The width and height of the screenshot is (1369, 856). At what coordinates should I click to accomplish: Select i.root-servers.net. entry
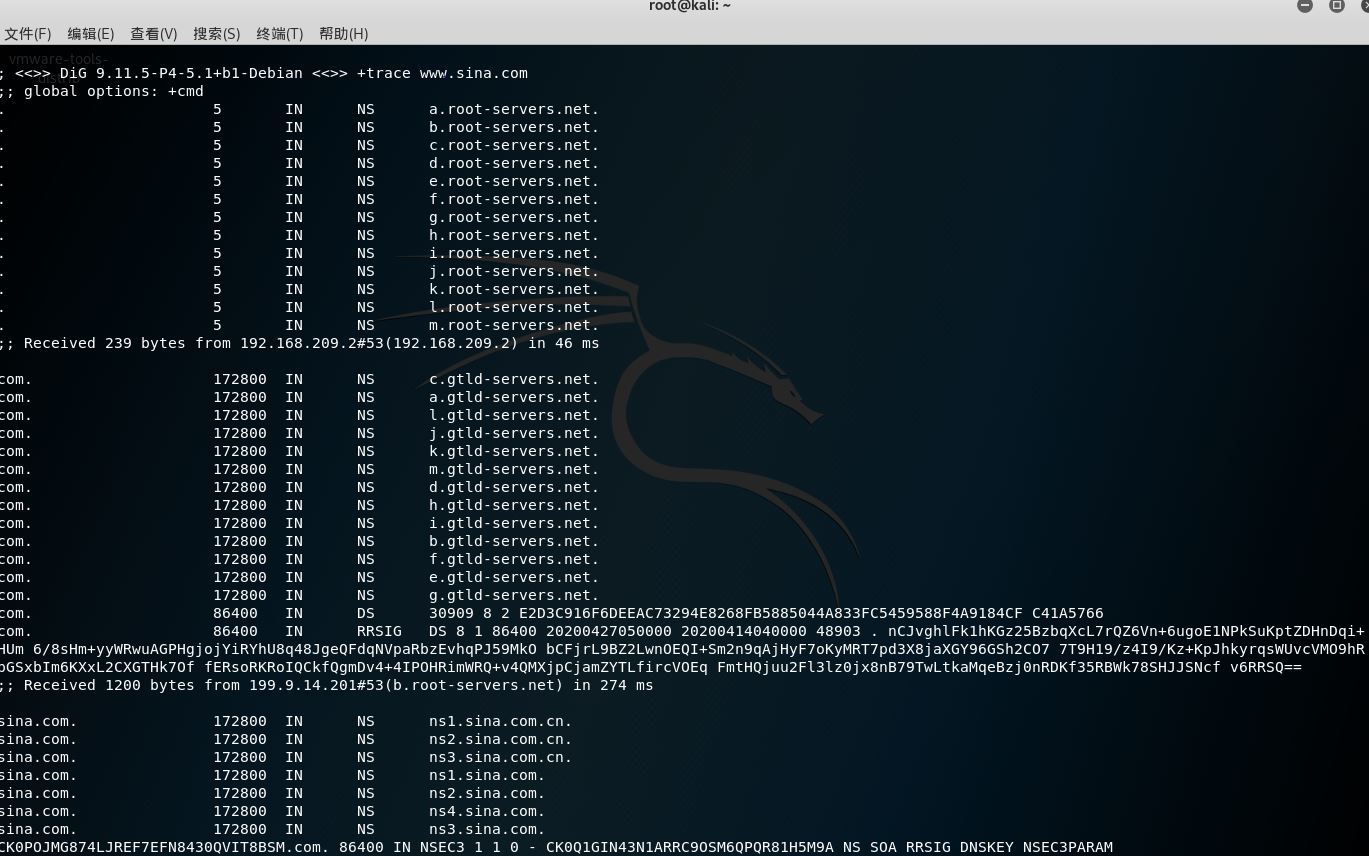[514, 253]
